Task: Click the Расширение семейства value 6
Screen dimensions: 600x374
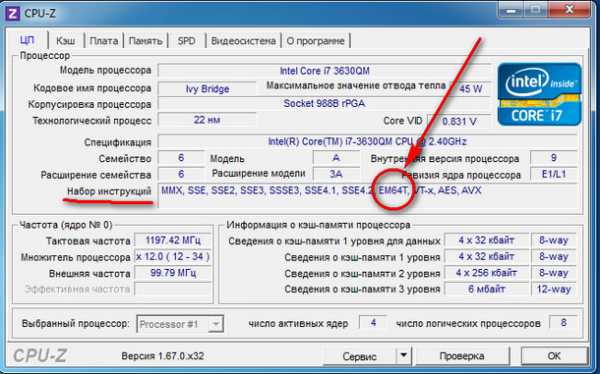Action: (181, 174)
